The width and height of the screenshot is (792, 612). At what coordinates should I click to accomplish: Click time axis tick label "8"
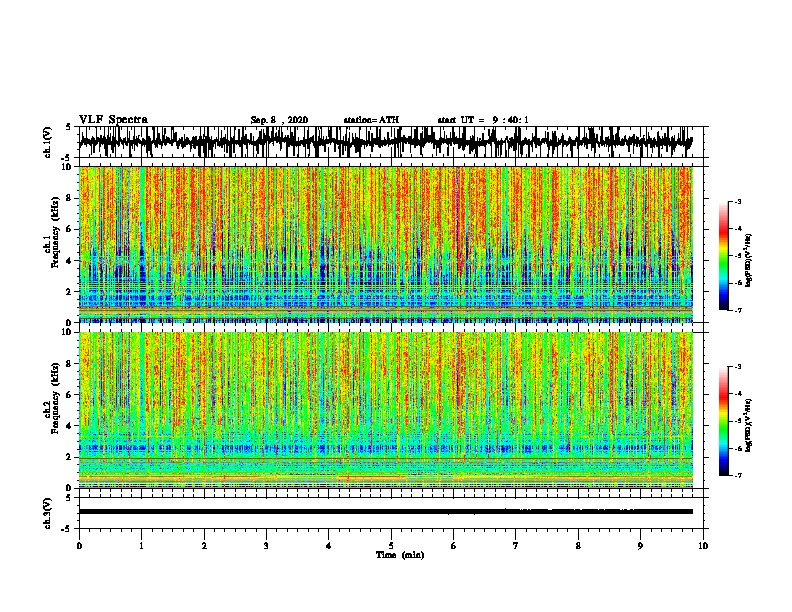578,546
